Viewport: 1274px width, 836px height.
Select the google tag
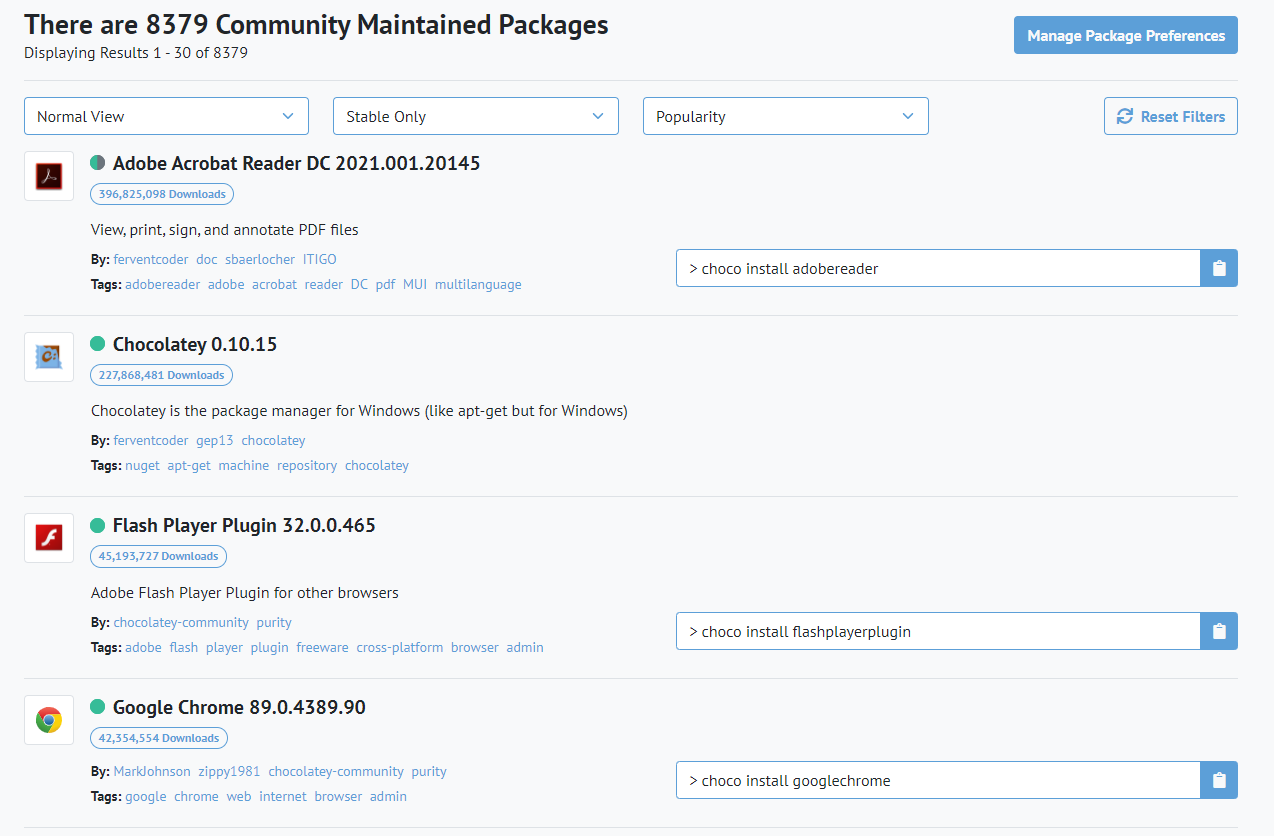point(145,796)
